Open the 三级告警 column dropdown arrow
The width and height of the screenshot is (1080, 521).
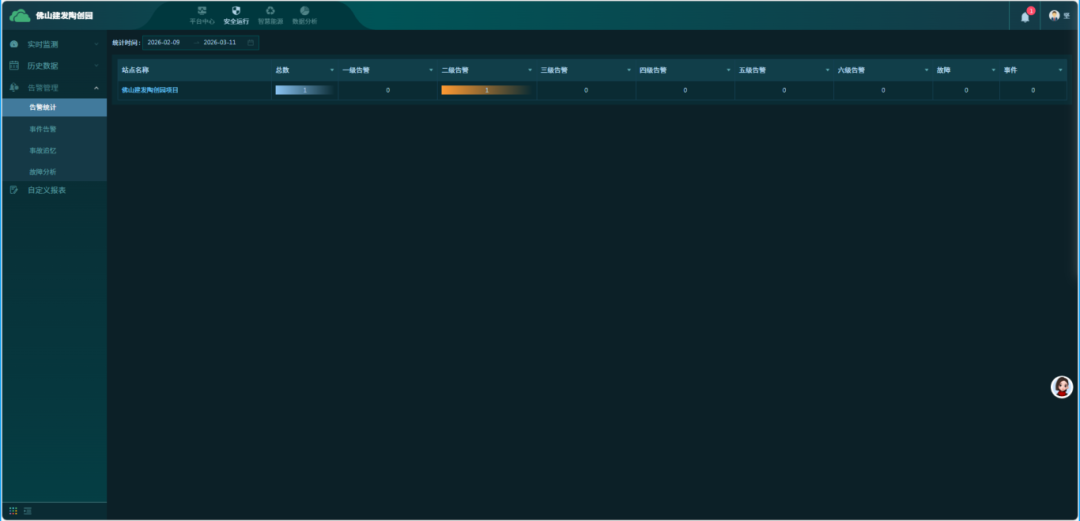(630, 70)
